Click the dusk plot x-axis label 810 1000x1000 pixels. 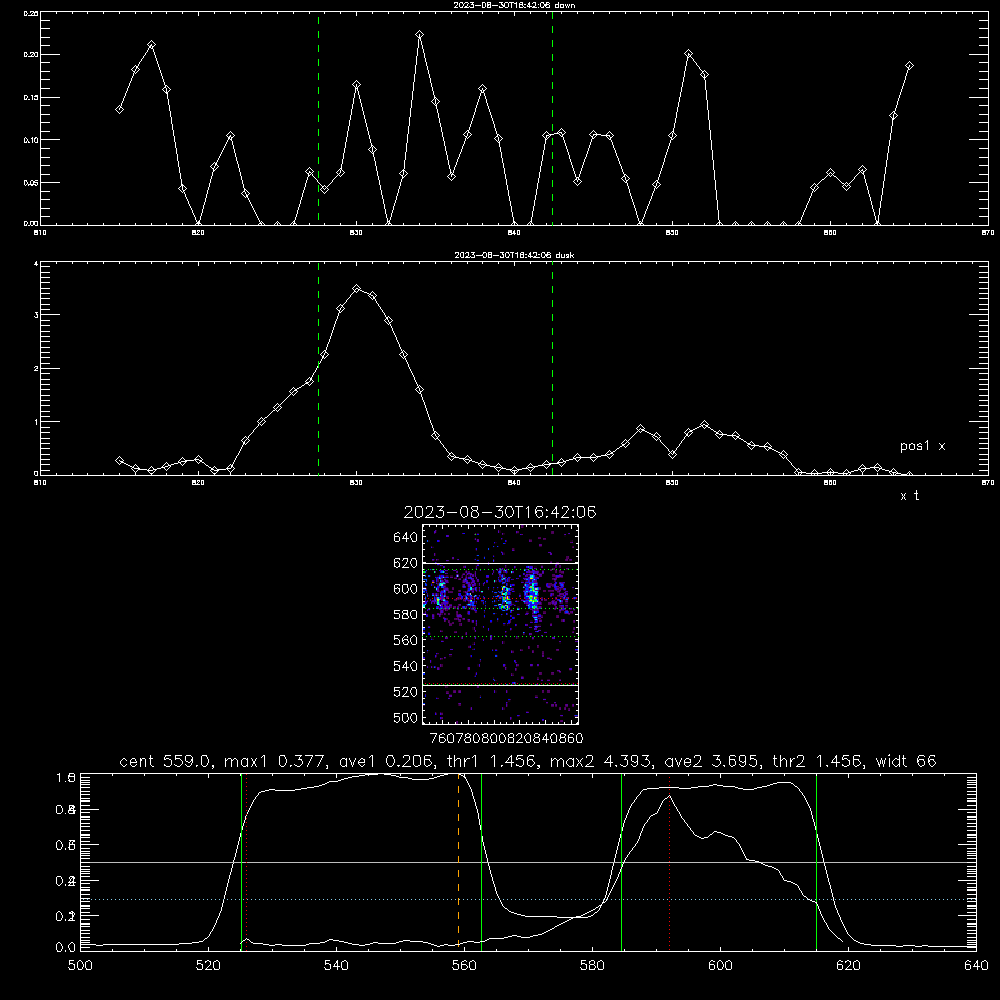point(40,483)
